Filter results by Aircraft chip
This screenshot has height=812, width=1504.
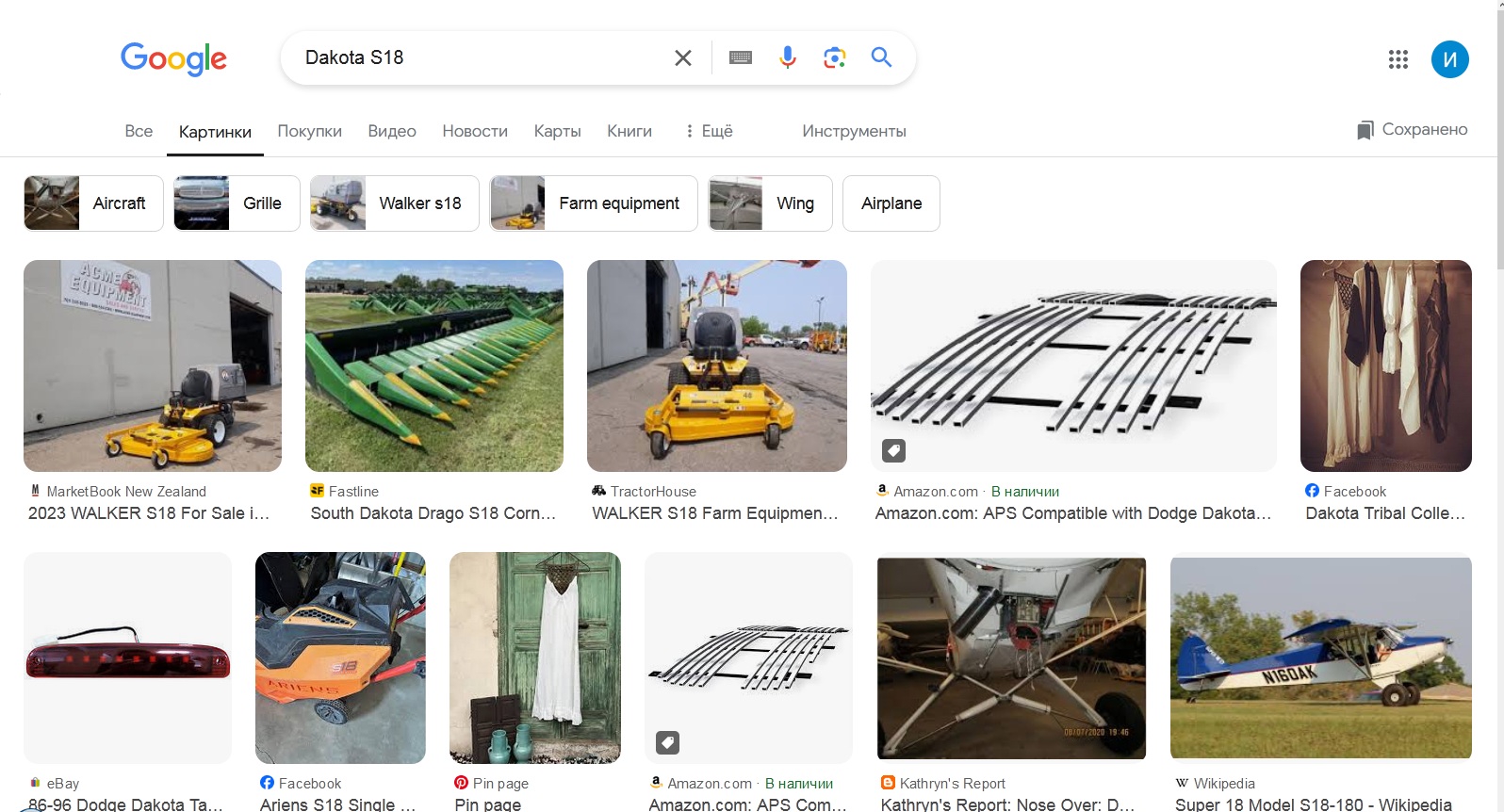coord(93,203)
